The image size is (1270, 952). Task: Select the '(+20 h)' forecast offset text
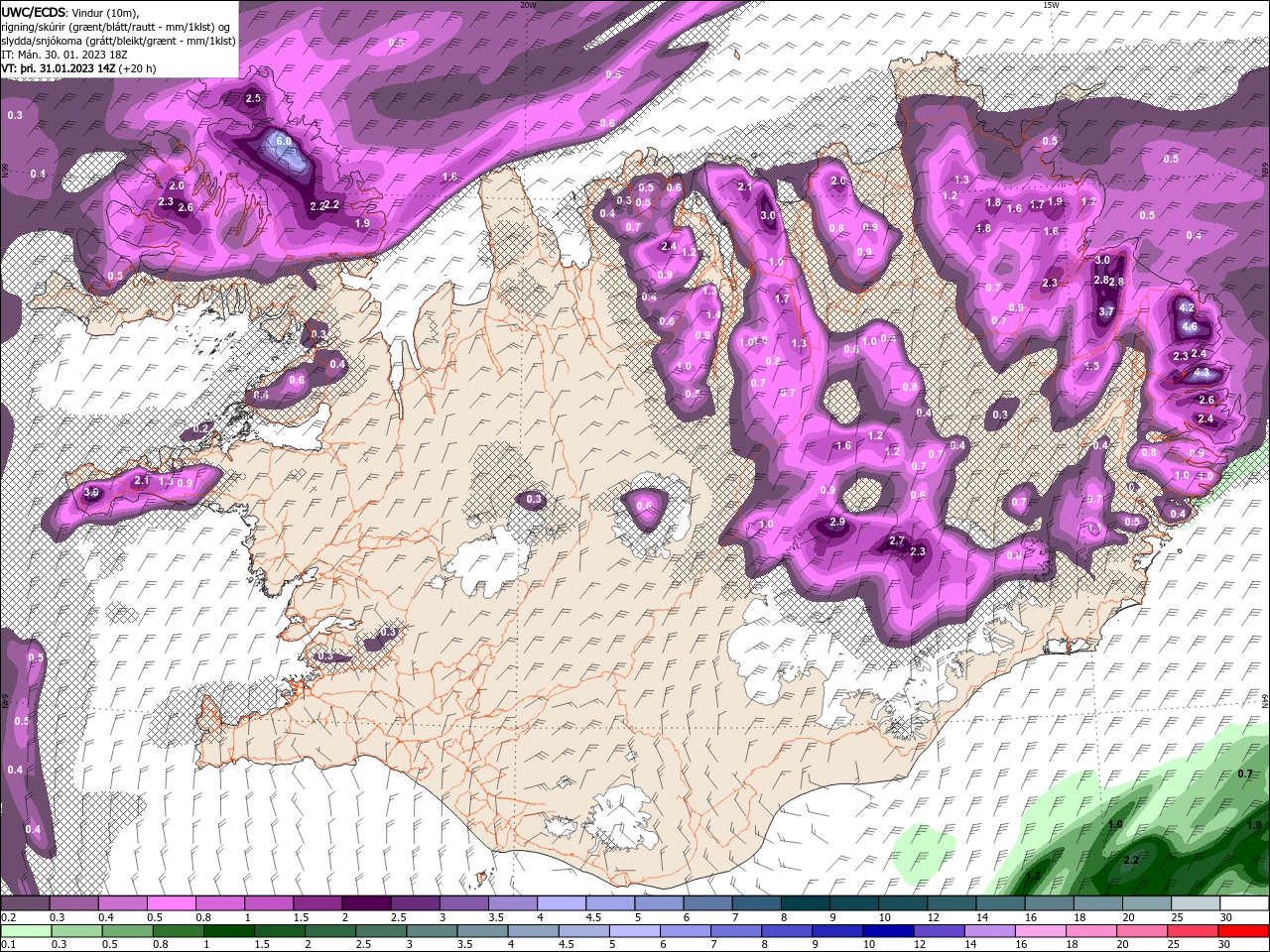click(x=139, y=68)
